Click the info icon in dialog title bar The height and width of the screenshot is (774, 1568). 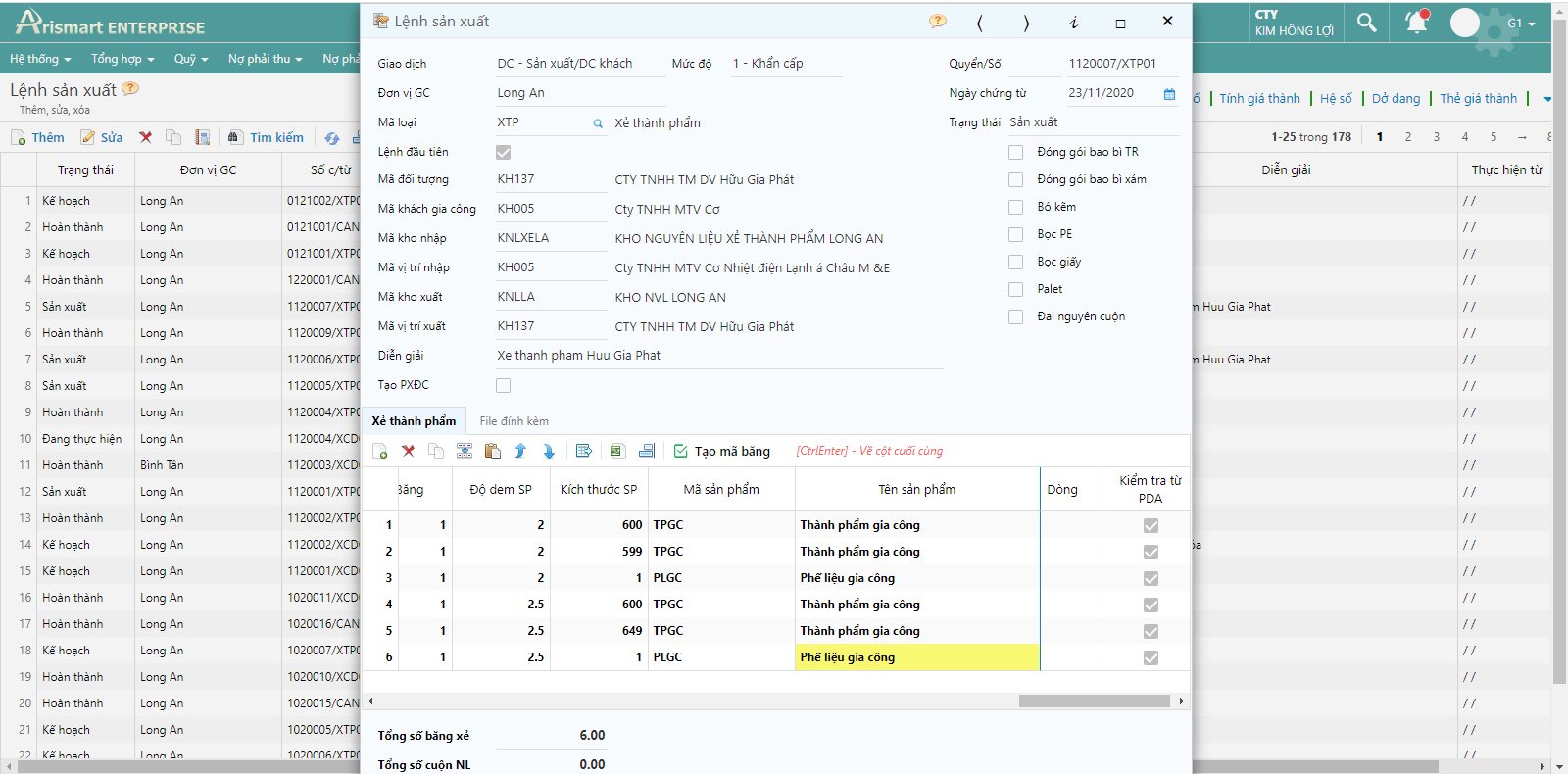(1073, 23)
